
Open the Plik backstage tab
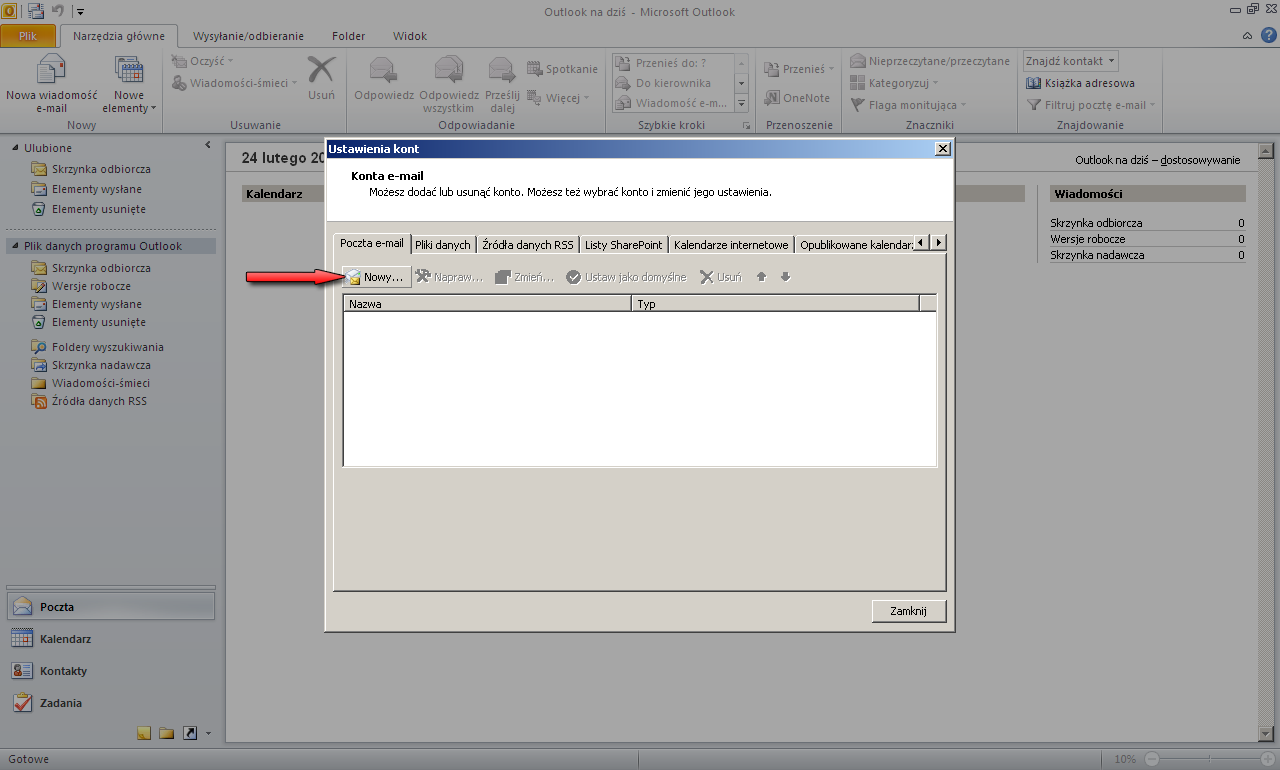[x=28, y=36]
